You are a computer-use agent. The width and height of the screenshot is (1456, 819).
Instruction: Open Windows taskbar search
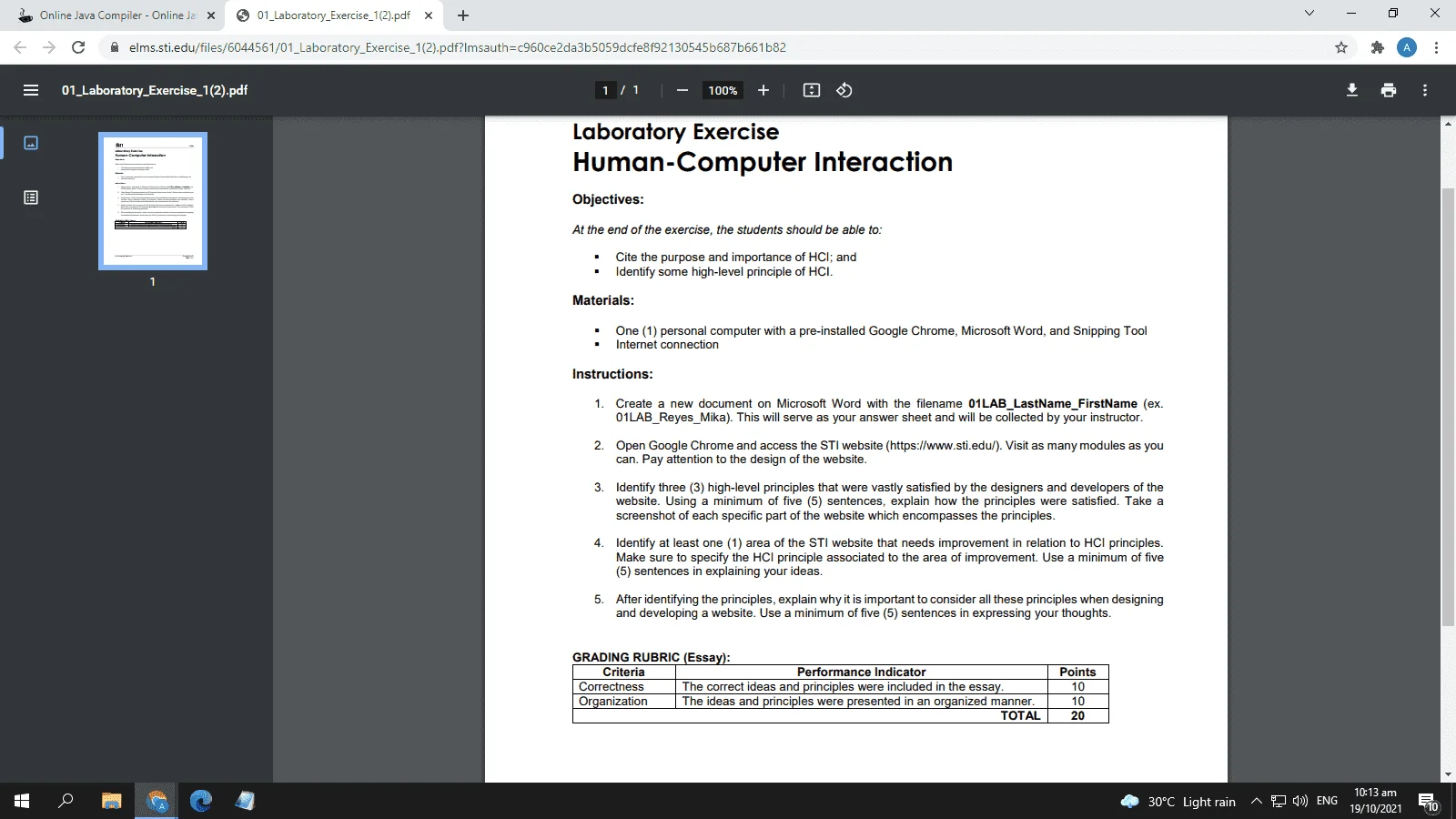(66, 801)
